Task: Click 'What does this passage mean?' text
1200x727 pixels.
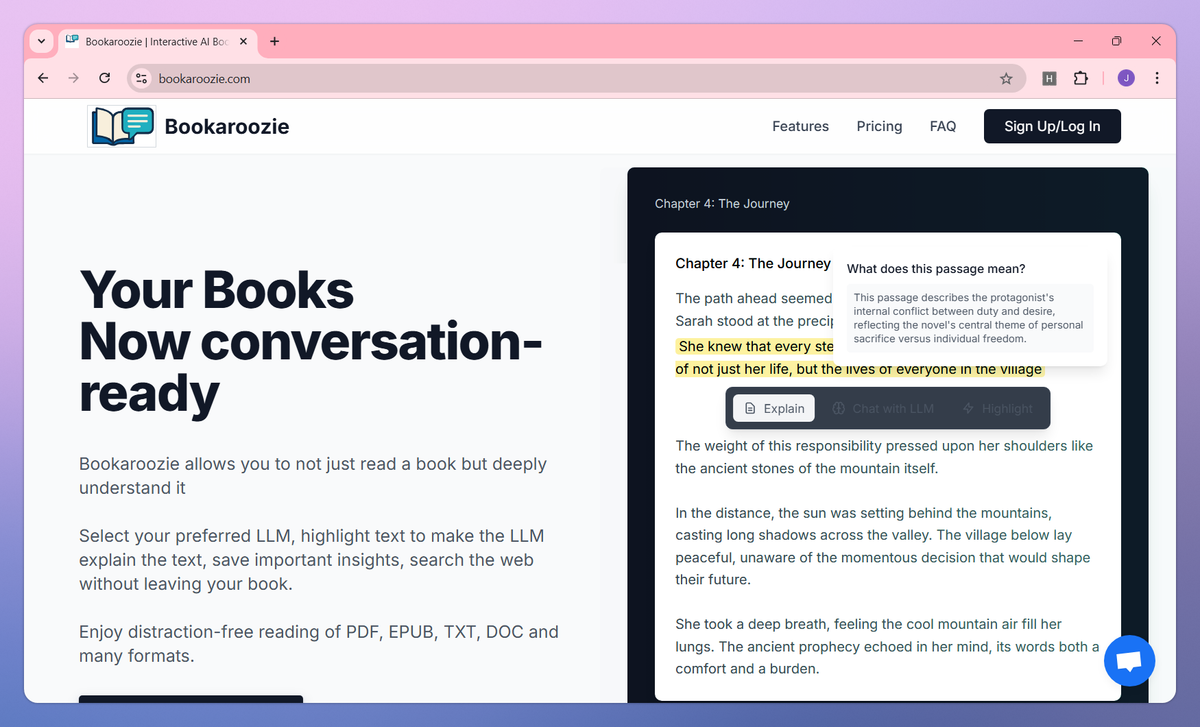Action: [x=936, y=268]
